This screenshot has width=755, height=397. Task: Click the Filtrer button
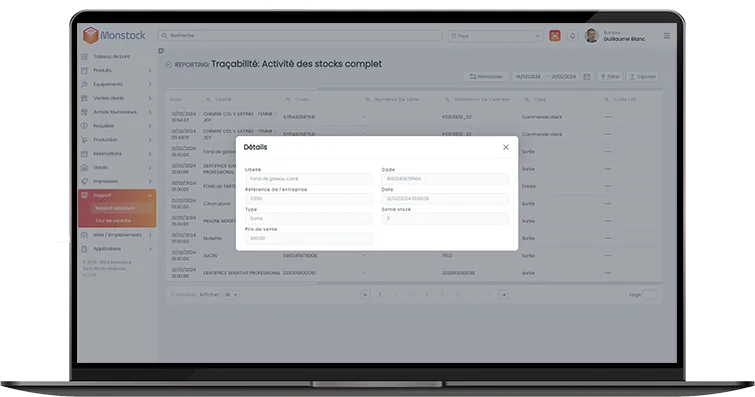click(610, 77)
